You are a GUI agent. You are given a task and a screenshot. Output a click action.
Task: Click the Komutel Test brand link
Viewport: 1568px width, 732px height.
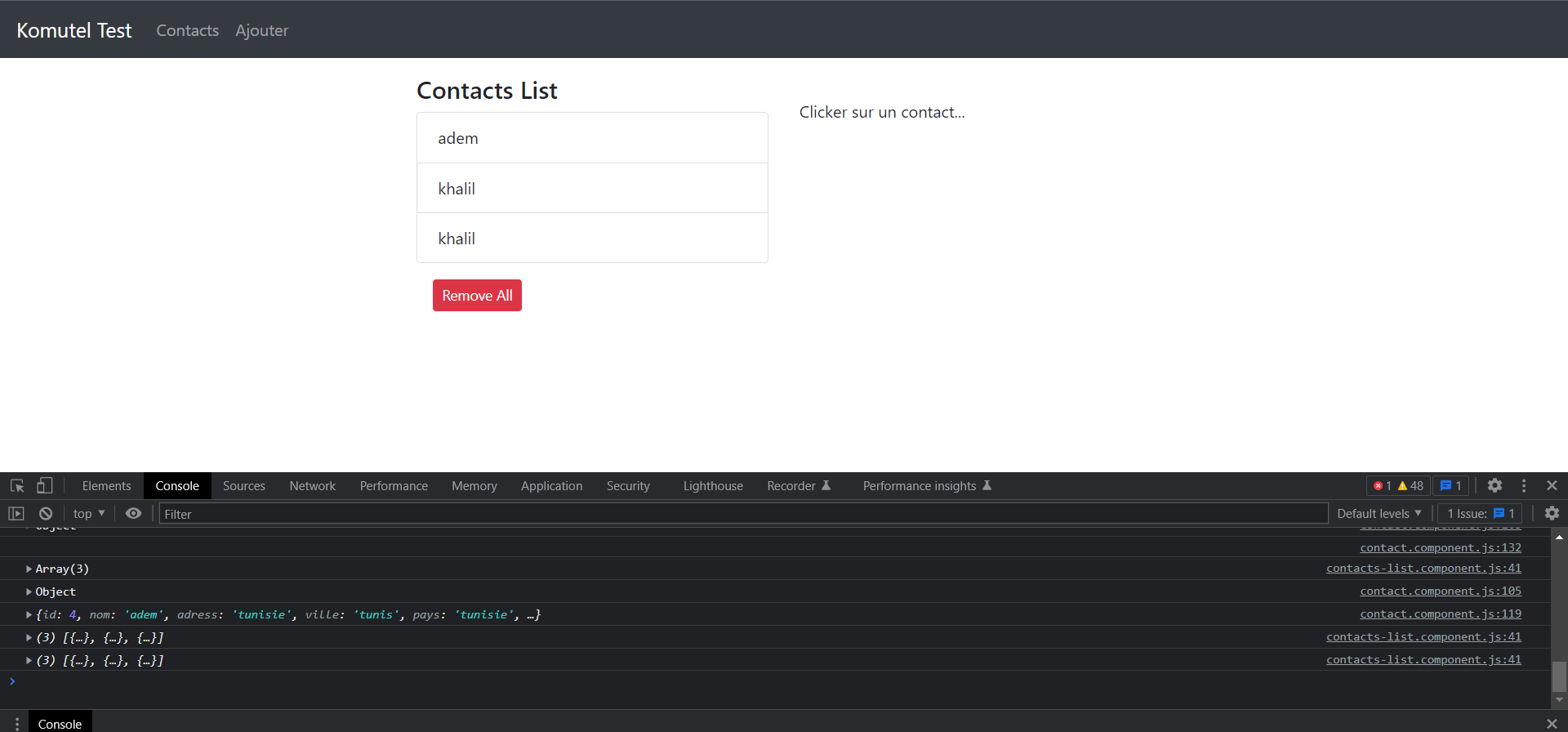click(x=73, y=30)
